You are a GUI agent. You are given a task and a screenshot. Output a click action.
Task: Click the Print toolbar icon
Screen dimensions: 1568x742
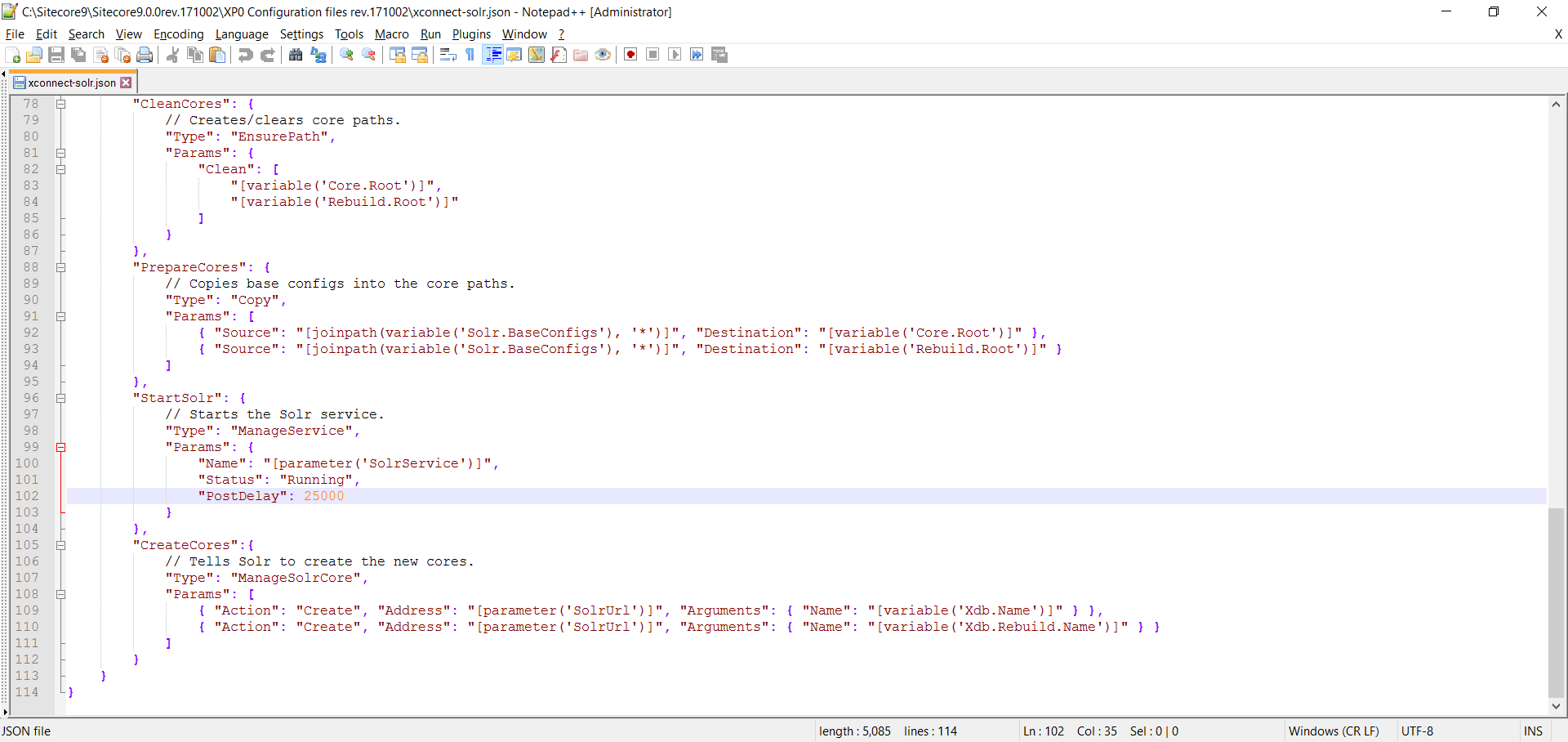(145, 55)
